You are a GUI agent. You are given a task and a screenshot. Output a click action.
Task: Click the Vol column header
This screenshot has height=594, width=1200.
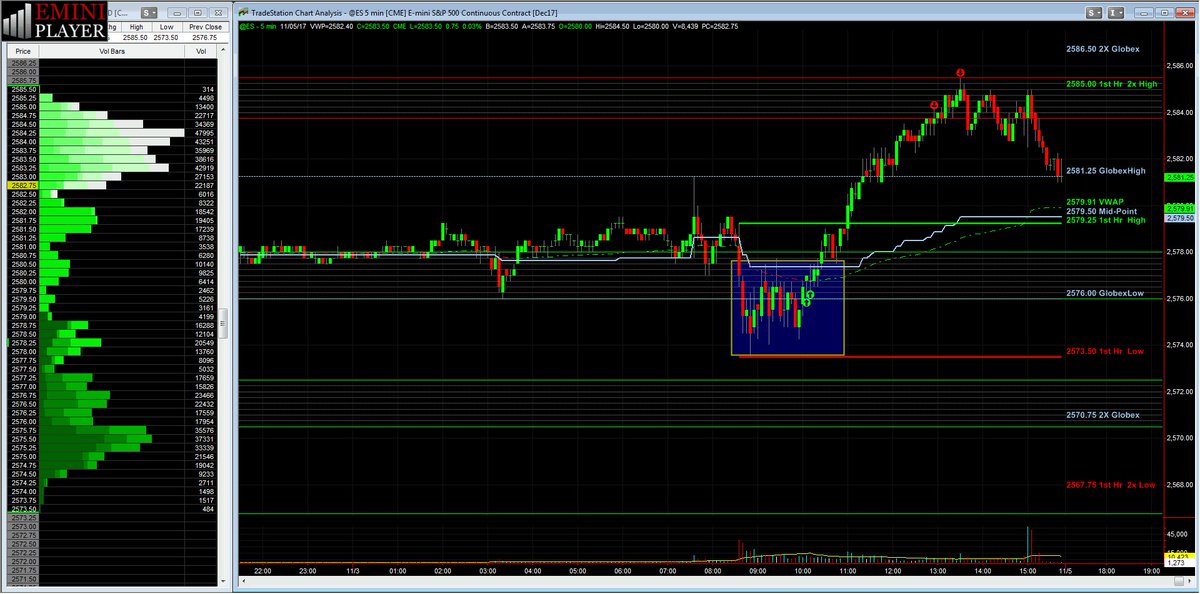tap(201, 49)
